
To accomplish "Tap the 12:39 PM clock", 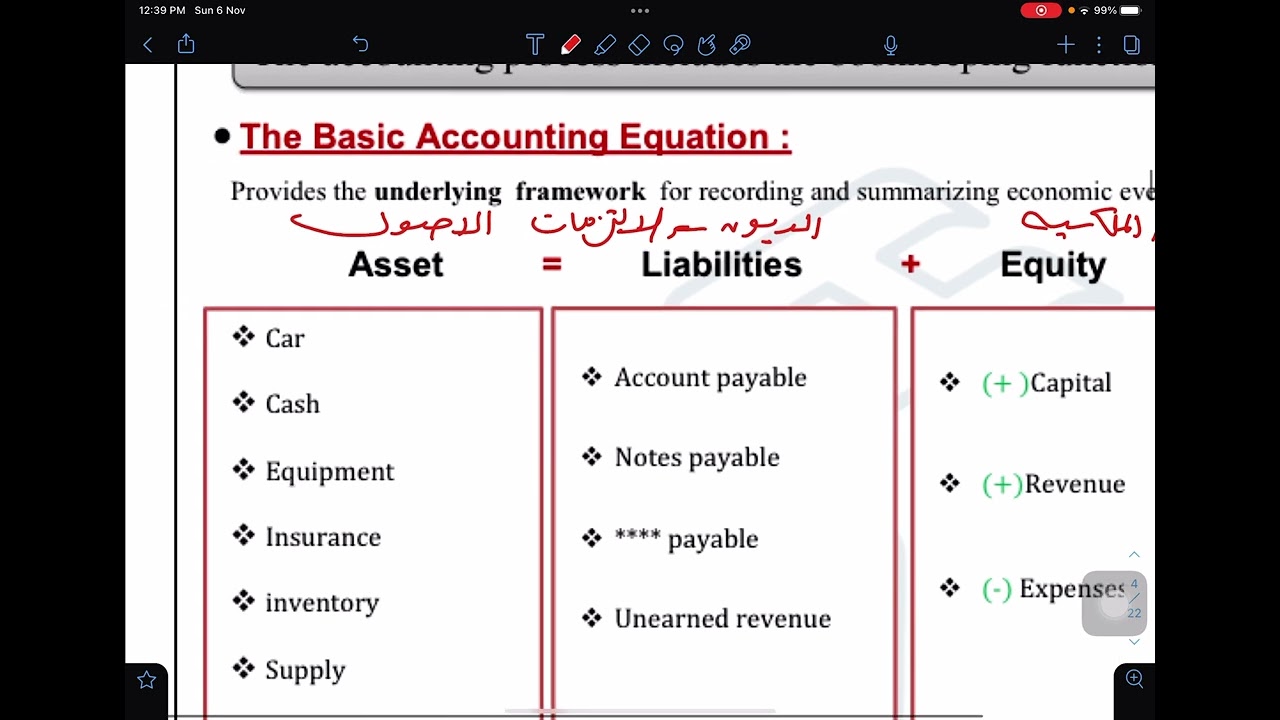I will pyautogui.click(x=162, y=10).
